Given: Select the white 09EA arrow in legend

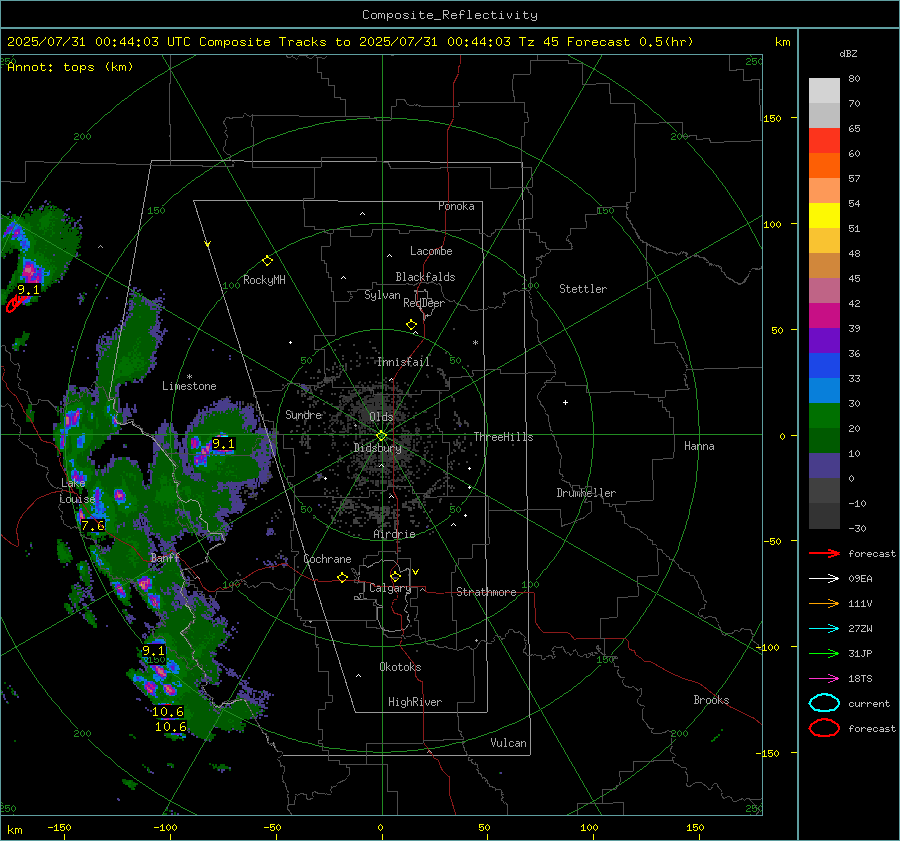Looking at the screenshot, I should click(x=824, y=579).
